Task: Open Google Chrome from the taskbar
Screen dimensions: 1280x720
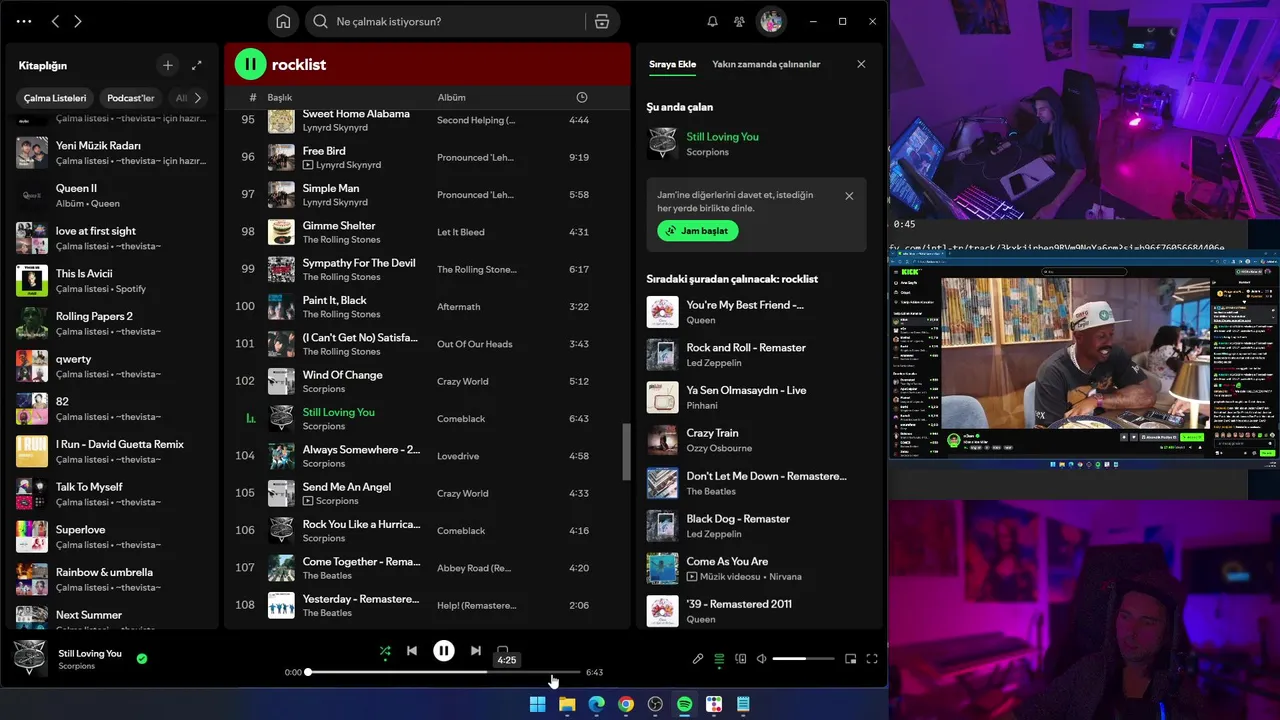Action: tap(625, 704)
